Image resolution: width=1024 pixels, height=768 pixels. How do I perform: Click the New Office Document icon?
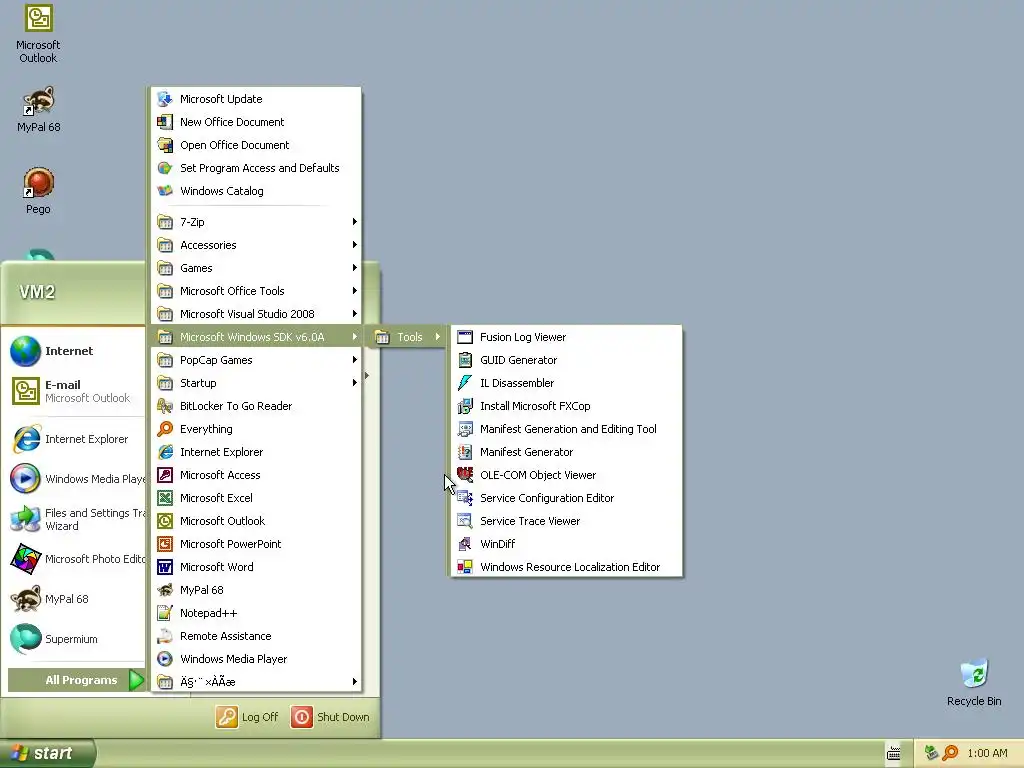(165, 122)
